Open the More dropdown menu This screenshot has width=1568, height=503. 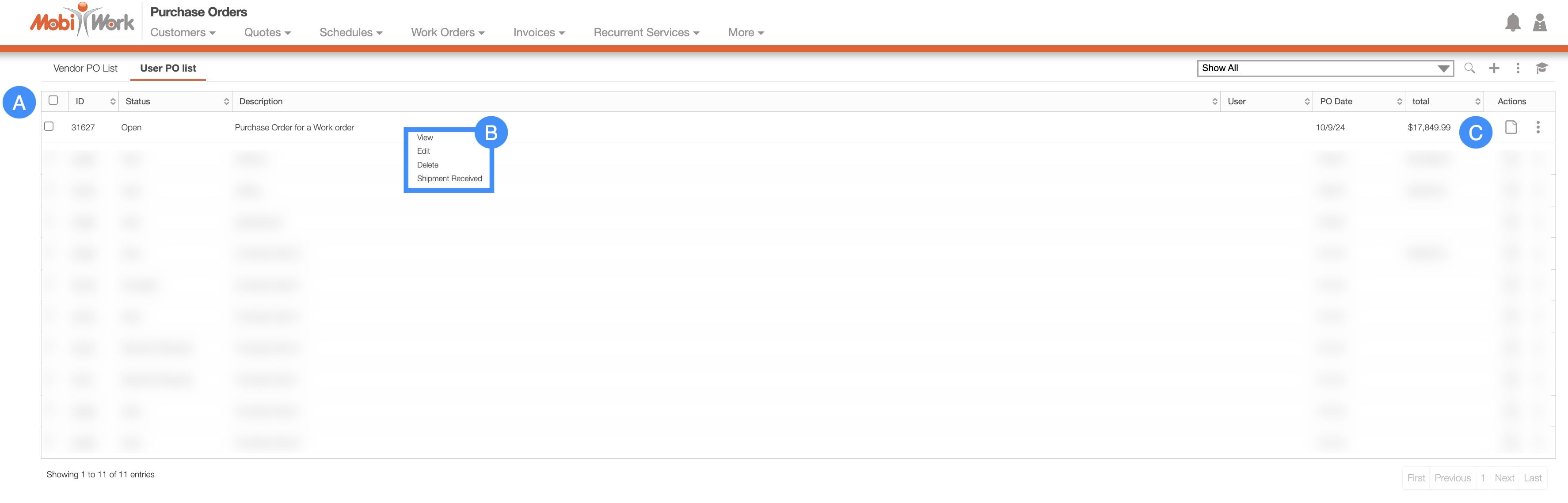click(x=745, y=33)
